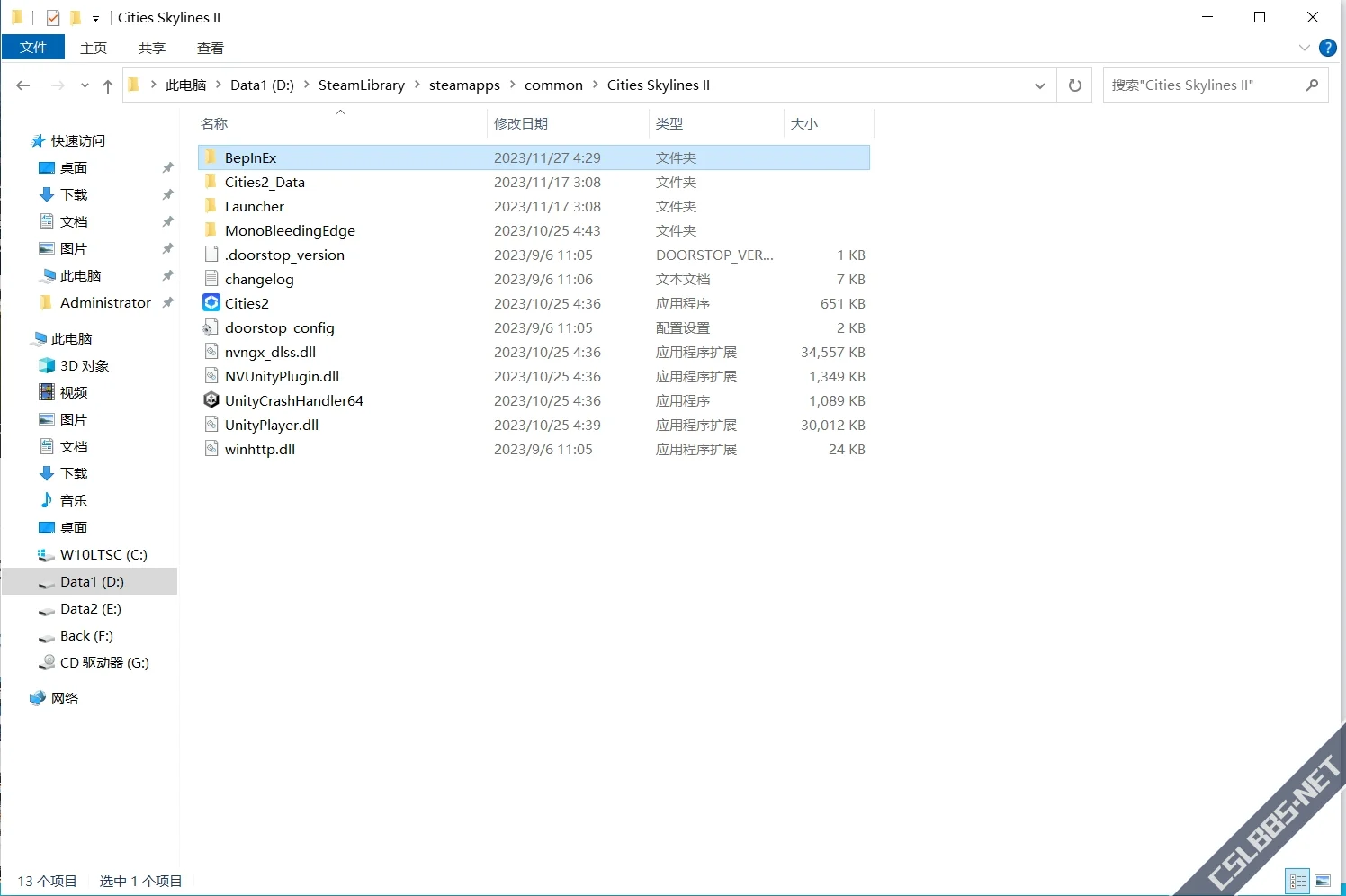Expand the chevron after common breadcrumb

(595, 85)
